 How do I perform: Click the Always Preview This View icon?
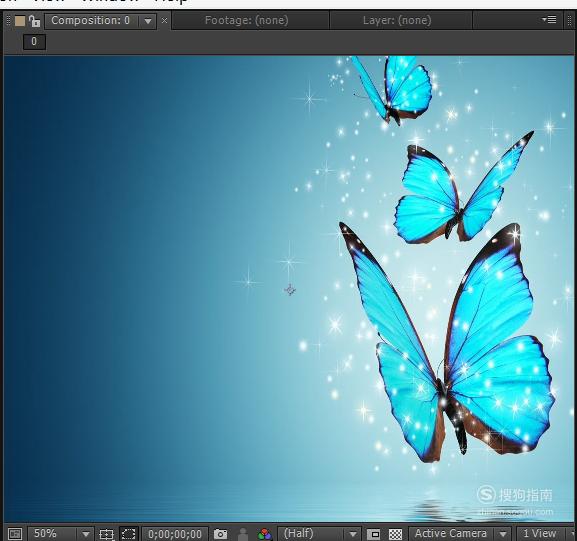pyautogui.click(x=15, y=534)
